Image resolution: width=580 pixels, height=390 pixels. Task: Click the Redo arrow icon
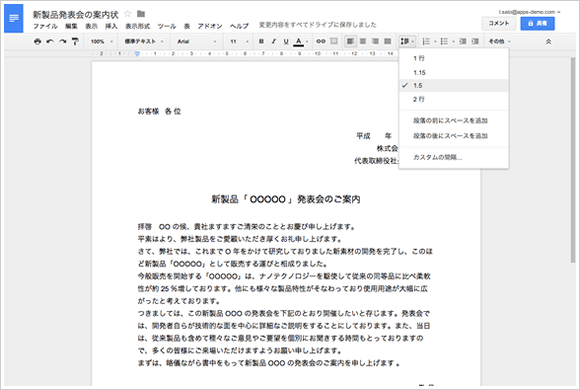(63, 41)
